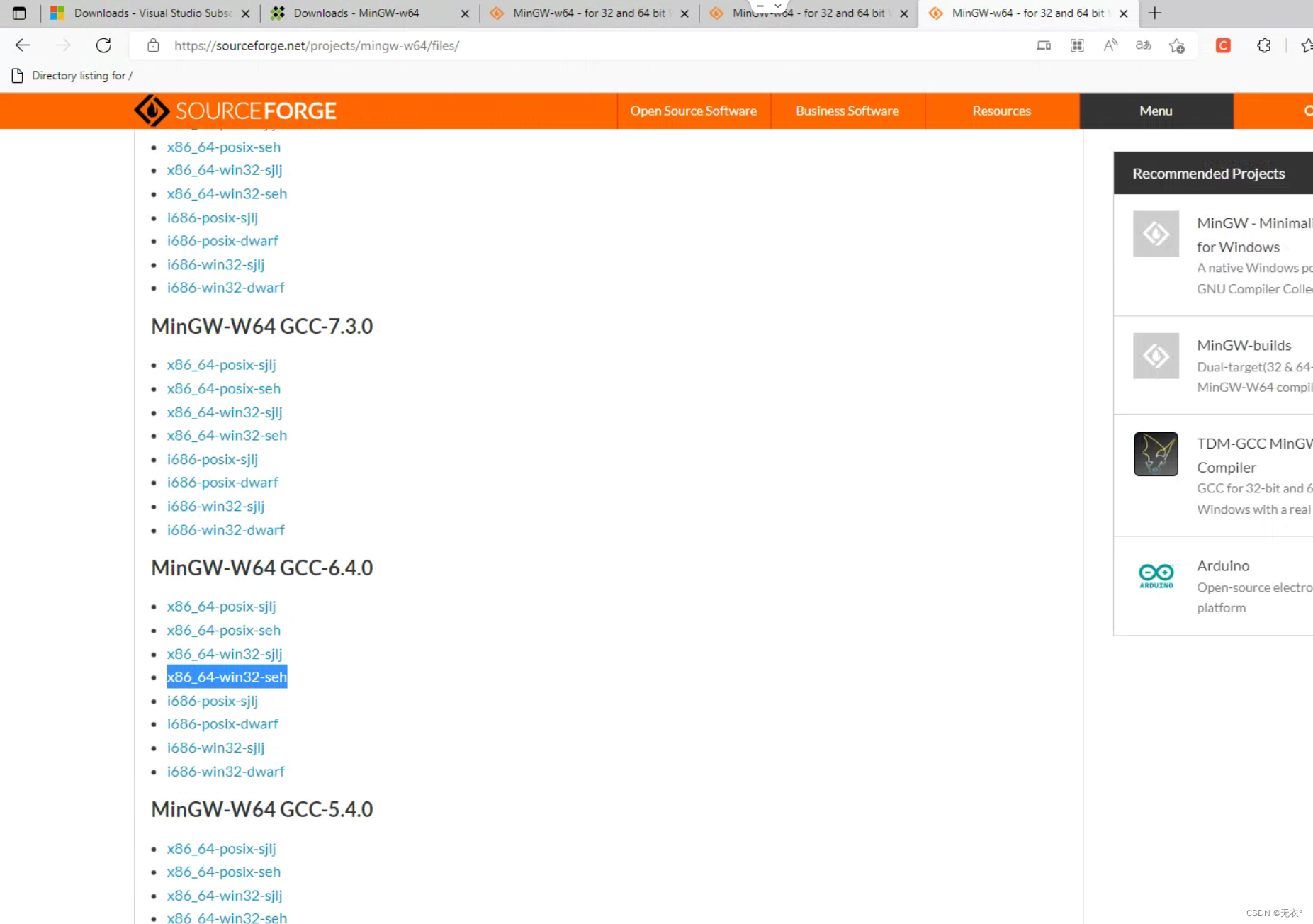Viewport: 1313px width, 924px height.
Task: Open x86_64-posix-seh under GCC-5.4.0
Action: [x=223, y=872]
